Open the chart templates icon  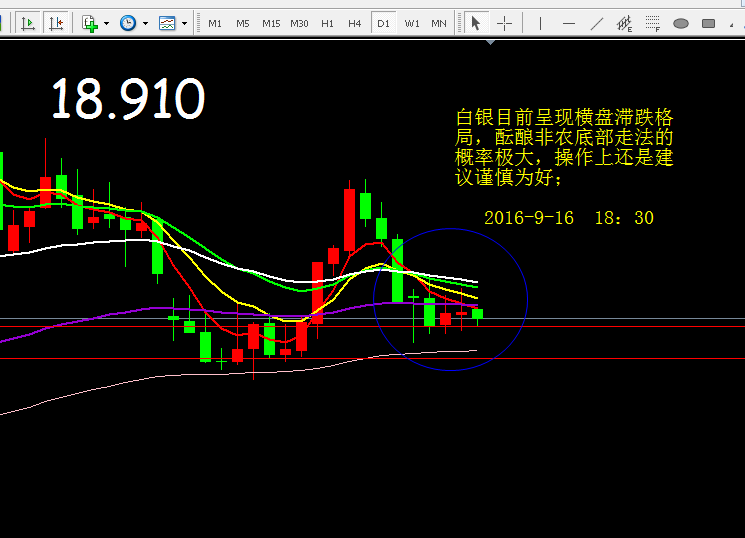[x=167, y=23]
